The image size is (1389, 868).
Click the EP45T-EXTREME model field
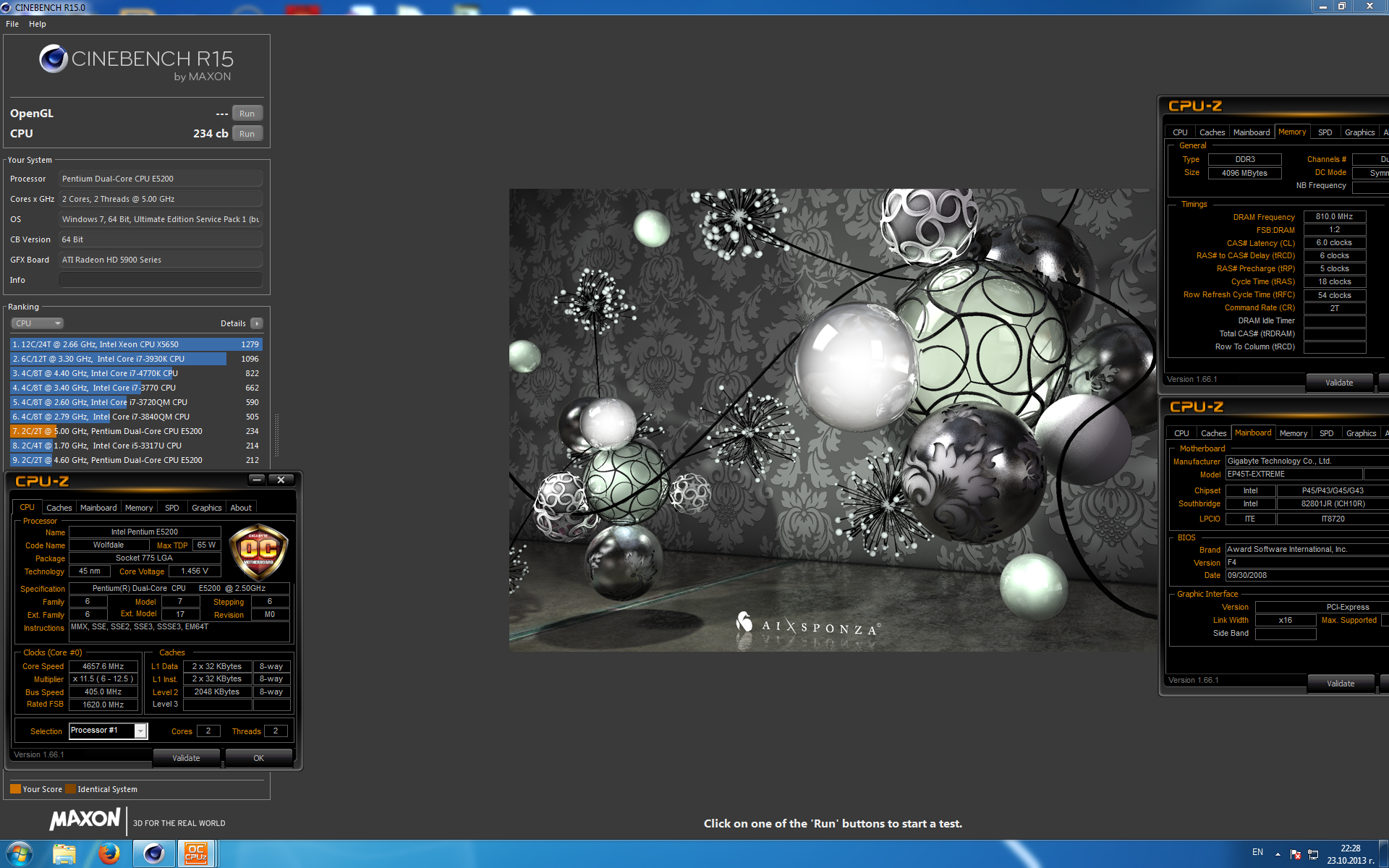click(1294, 474)
